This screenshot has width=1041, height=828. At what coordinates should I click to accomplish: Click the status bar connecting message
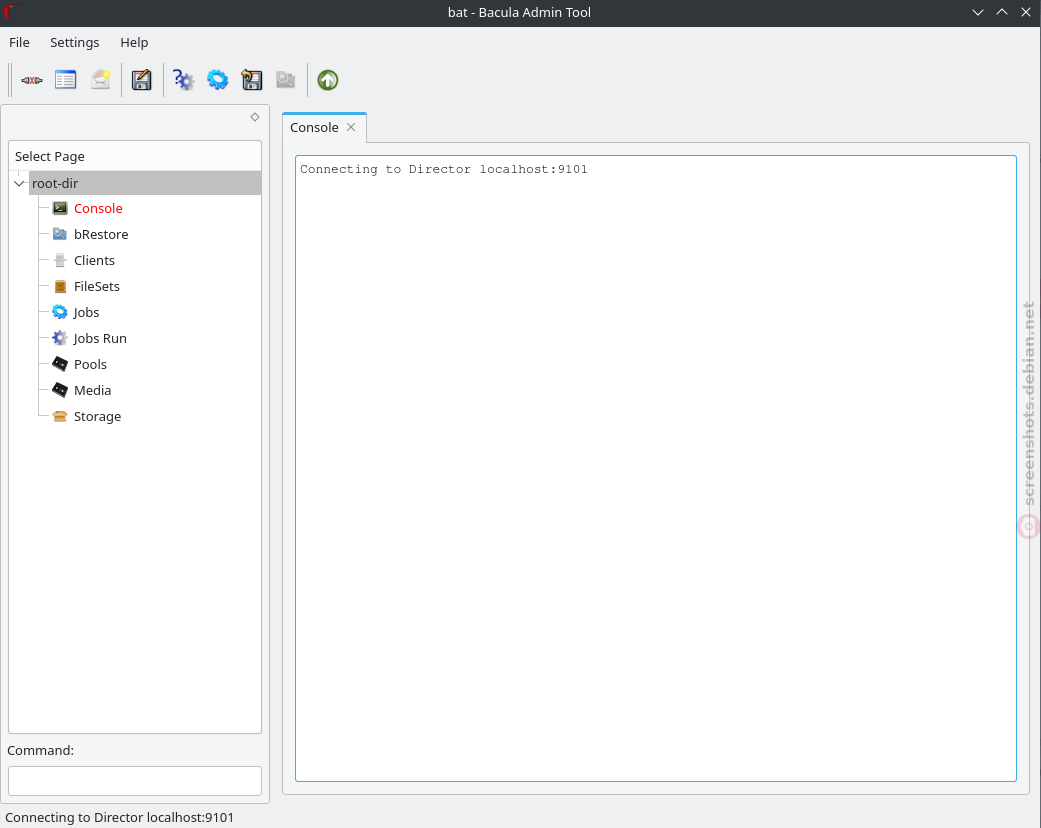pos(120,817)
